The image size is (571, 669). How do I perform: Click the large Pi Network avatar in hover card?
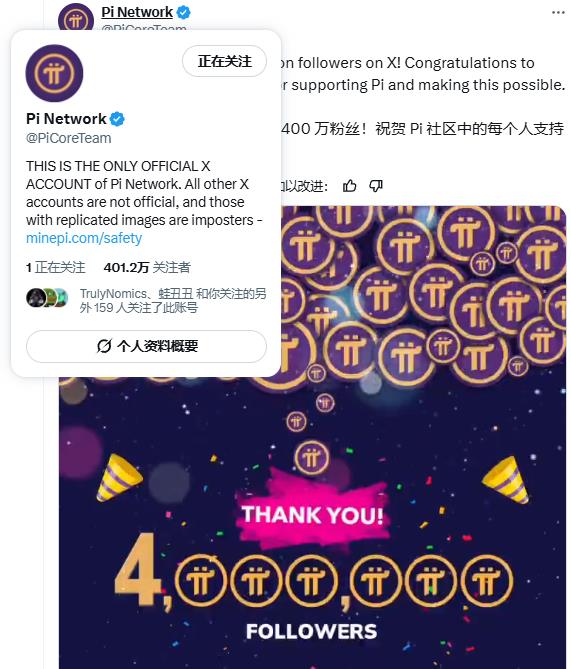coord(54,73)
